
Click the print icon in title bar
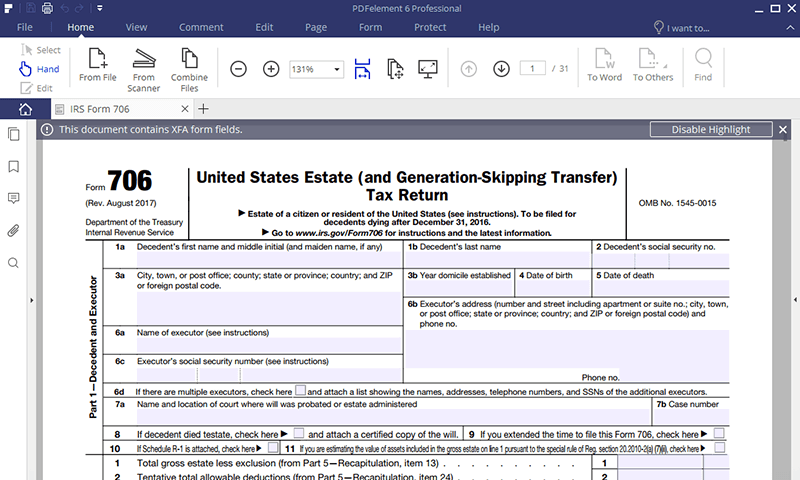point(47,8)
